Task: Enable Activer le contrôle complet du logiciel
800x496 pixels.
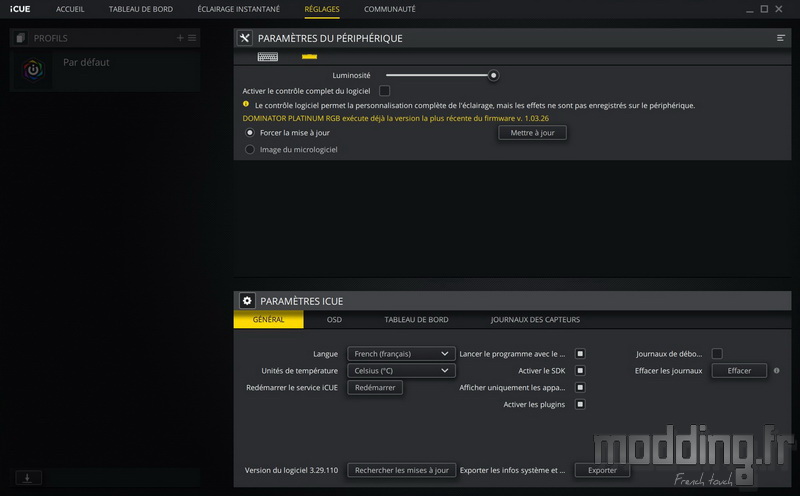Action: pyautogui.click(x=384, y=91)
